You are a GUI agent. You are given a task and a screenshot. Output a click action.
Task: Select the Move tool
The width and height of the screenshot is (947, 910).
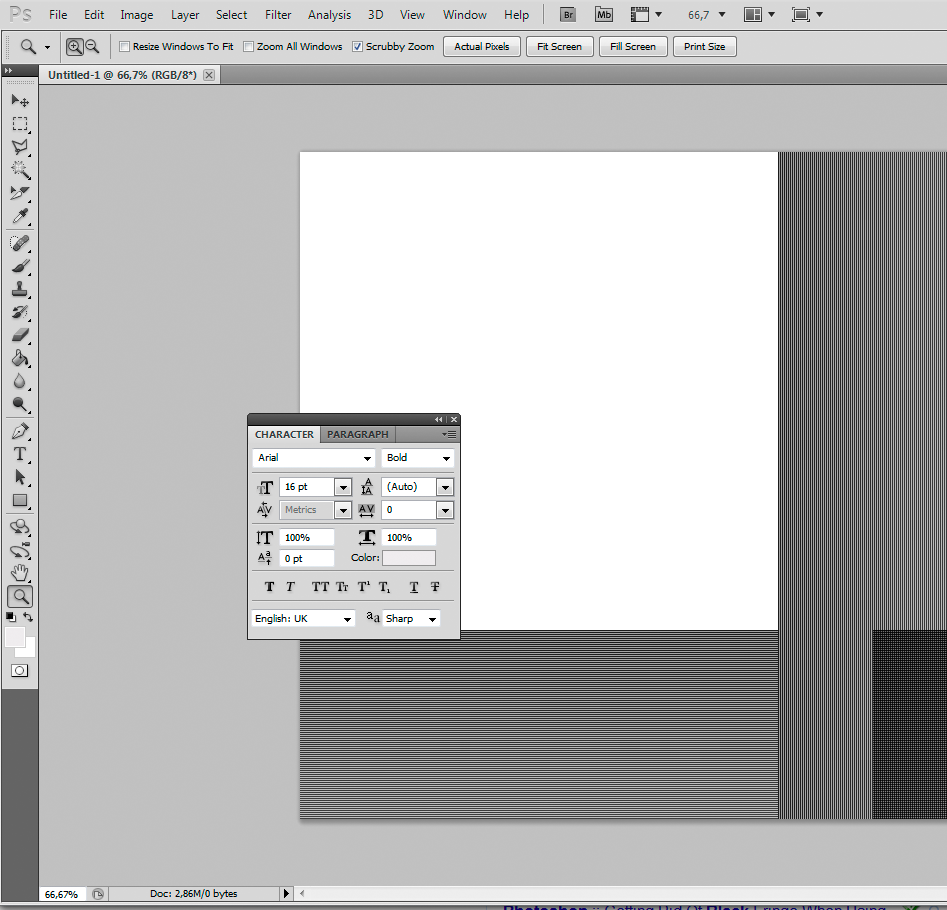coord(20,100)
